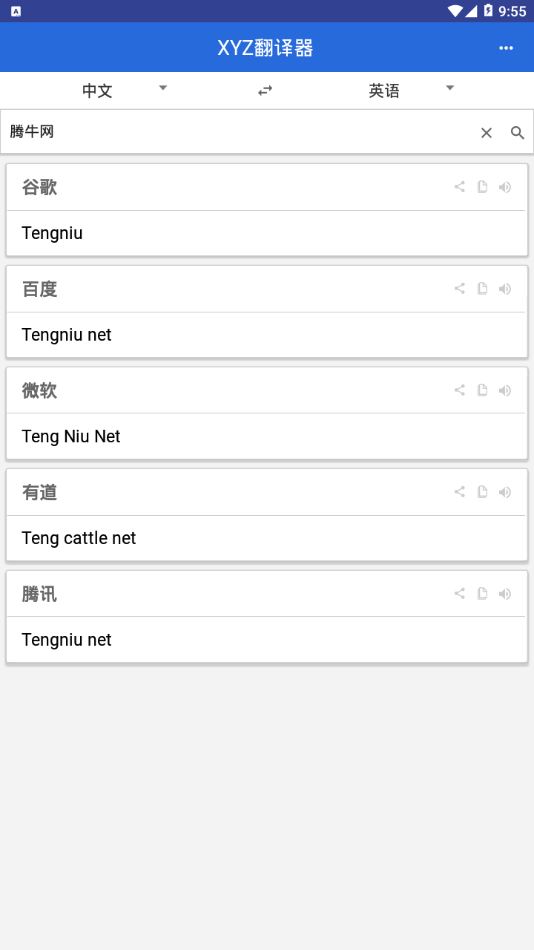Open the three-dot overflow menu
This screenshot has height=950, width=534.
(x=506, y=48)
